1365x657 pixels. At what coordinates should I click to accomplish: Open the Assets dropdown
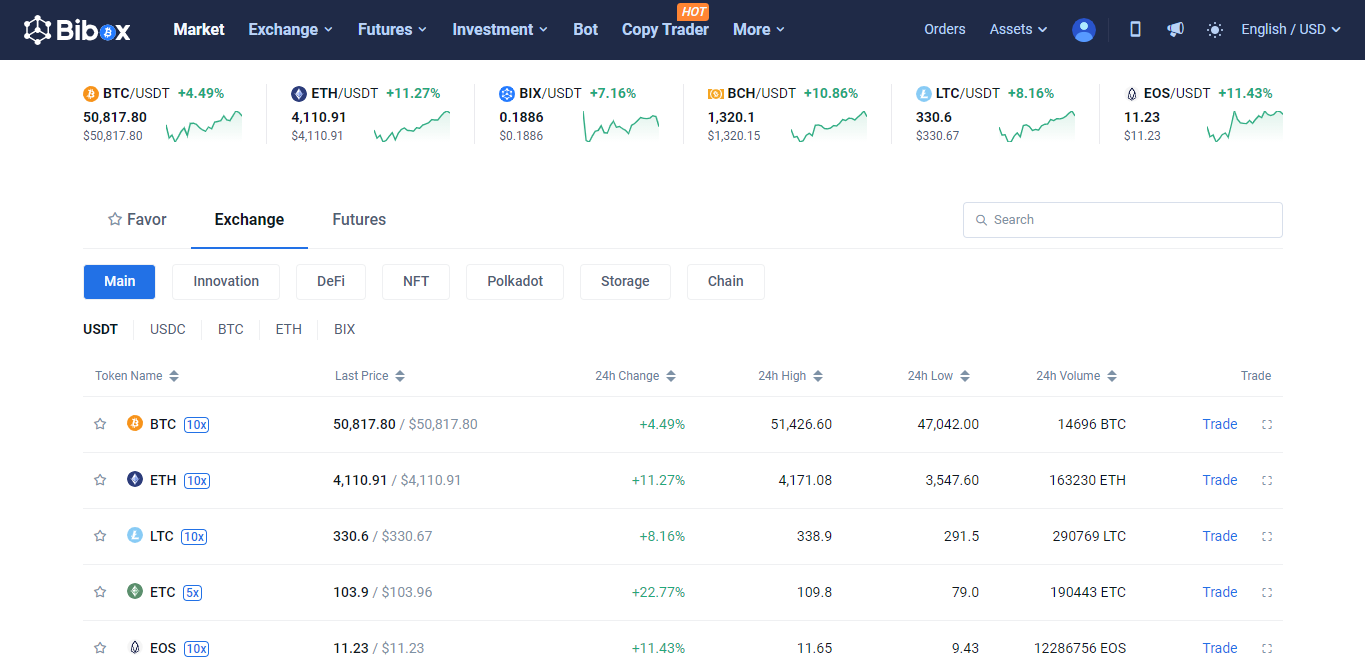1019,30
